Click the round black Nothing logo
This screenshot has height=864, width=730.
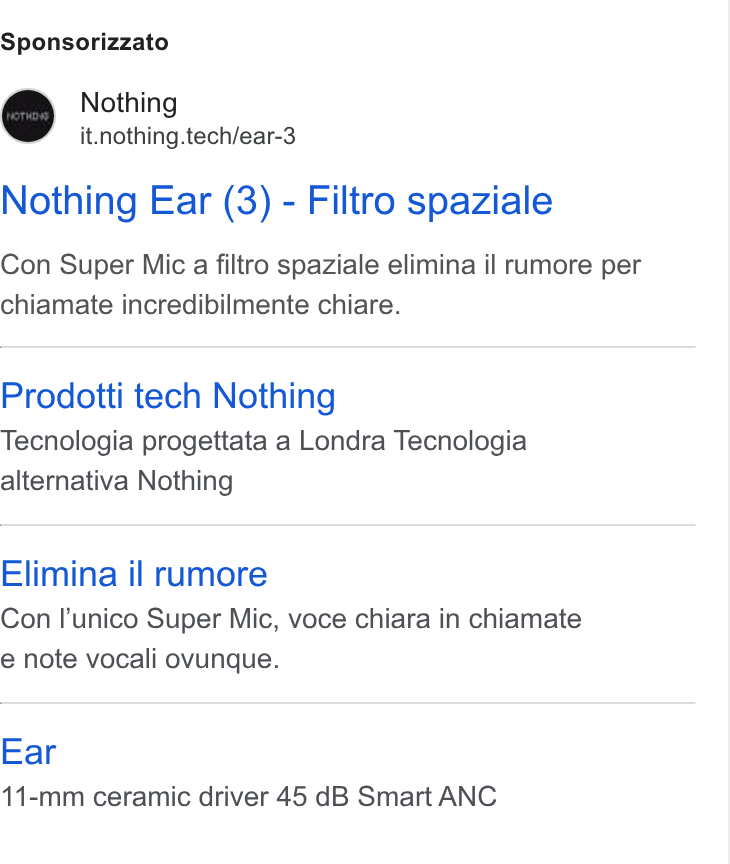click(x=28, y=116)
